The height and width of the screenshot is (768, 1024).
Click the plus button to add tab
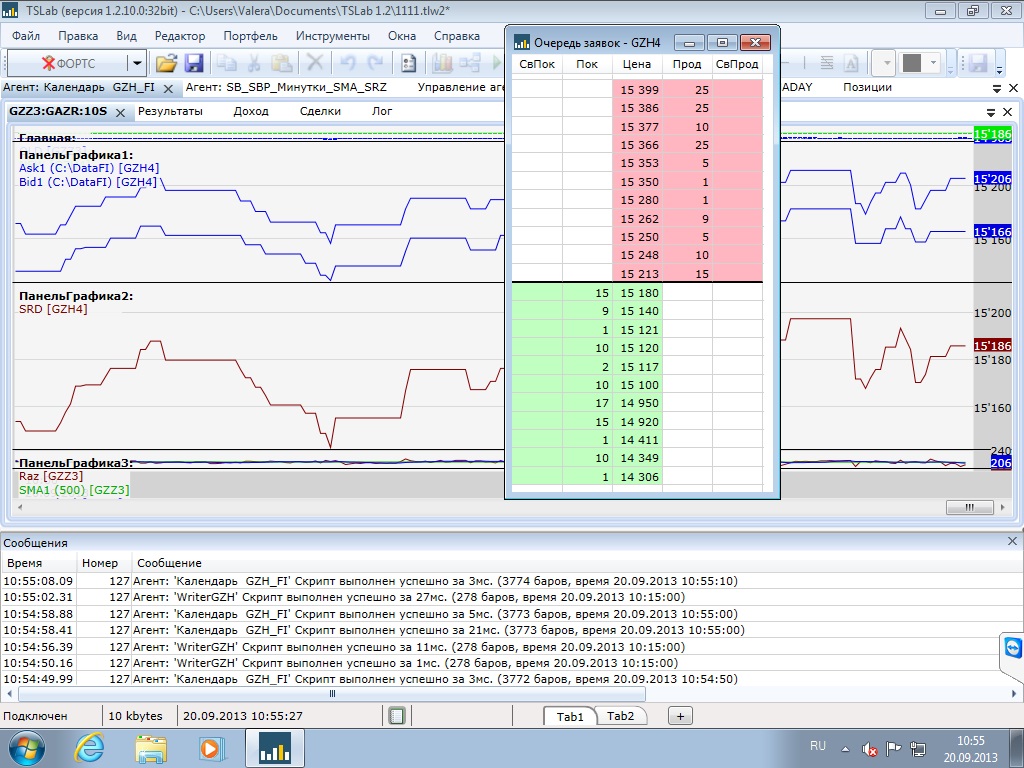680,716
